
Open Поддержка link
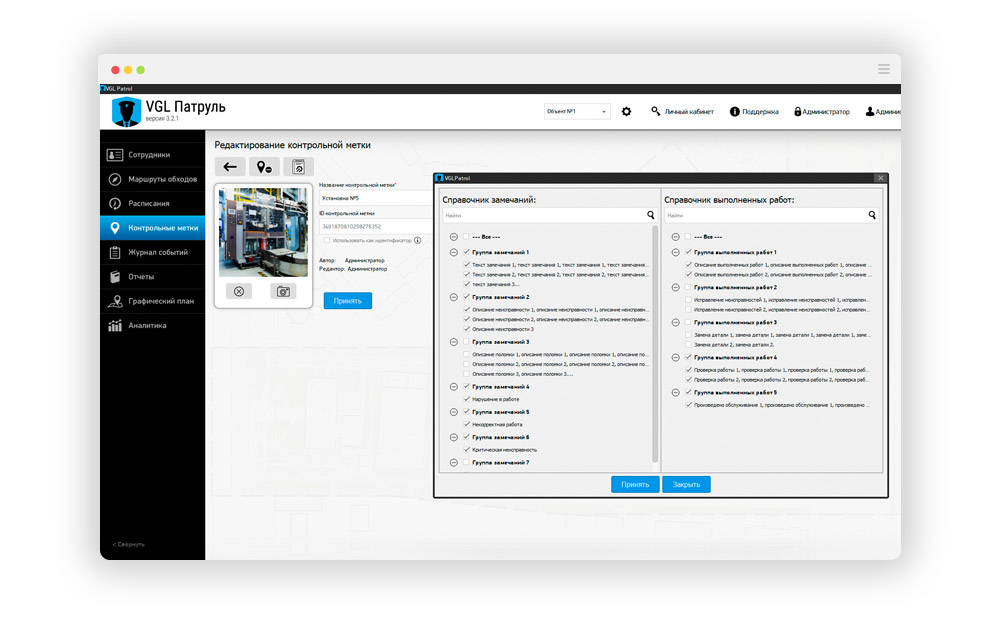[x=760, y=112]
